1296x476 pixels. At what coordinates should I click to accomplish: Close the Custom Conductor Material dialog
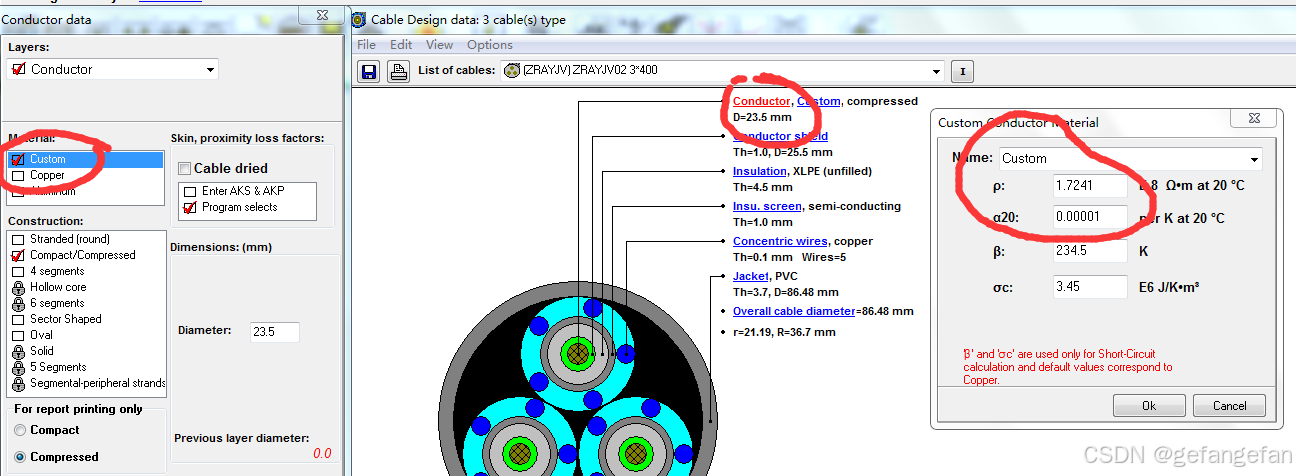1253,120
